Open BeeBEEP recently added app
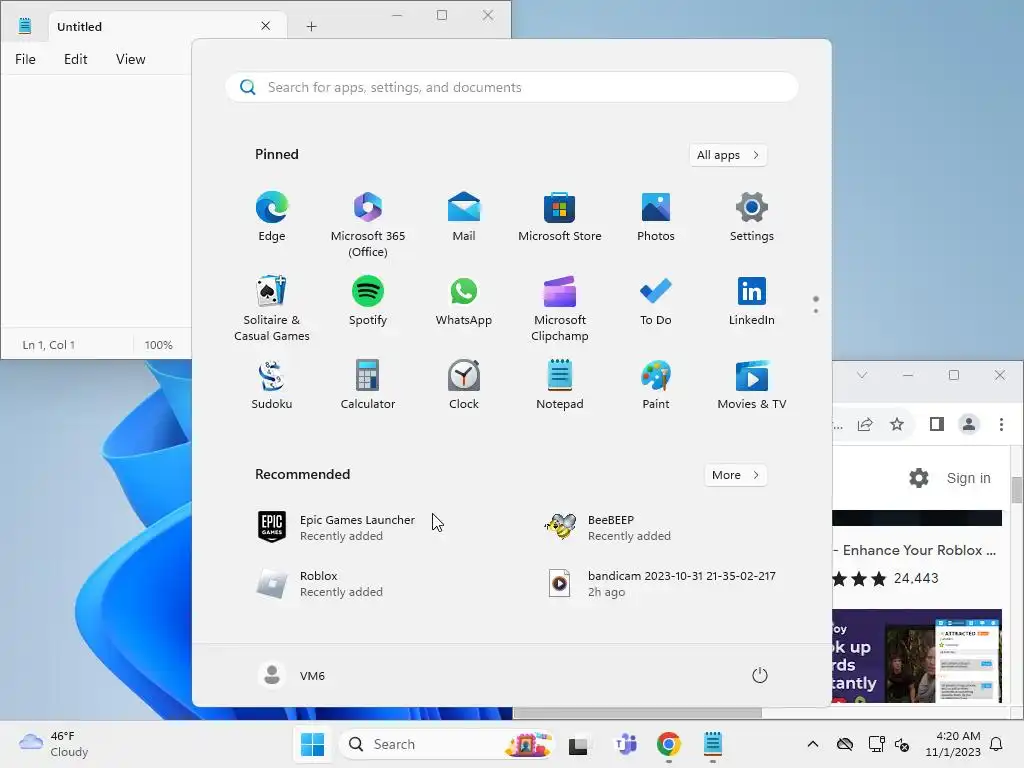 [607, 527]
